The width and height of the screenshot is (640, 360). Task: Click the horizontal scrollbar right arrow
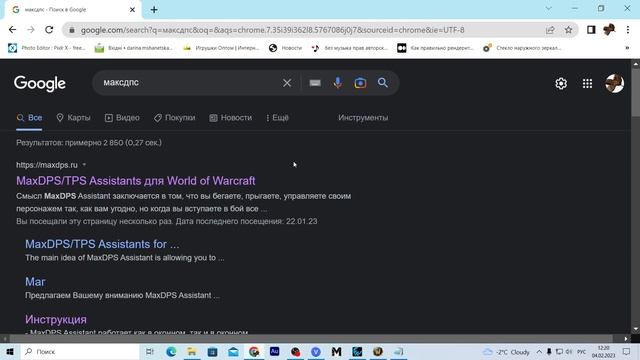(626, 338)
